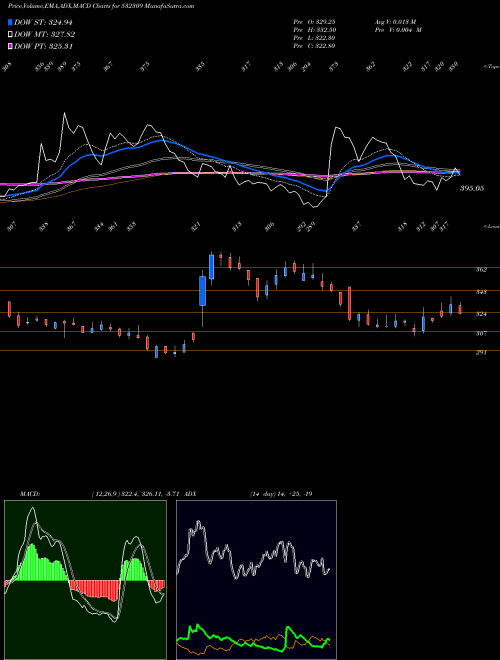
Task: Click the last red candlestick on the price chart
Action: 460,309
